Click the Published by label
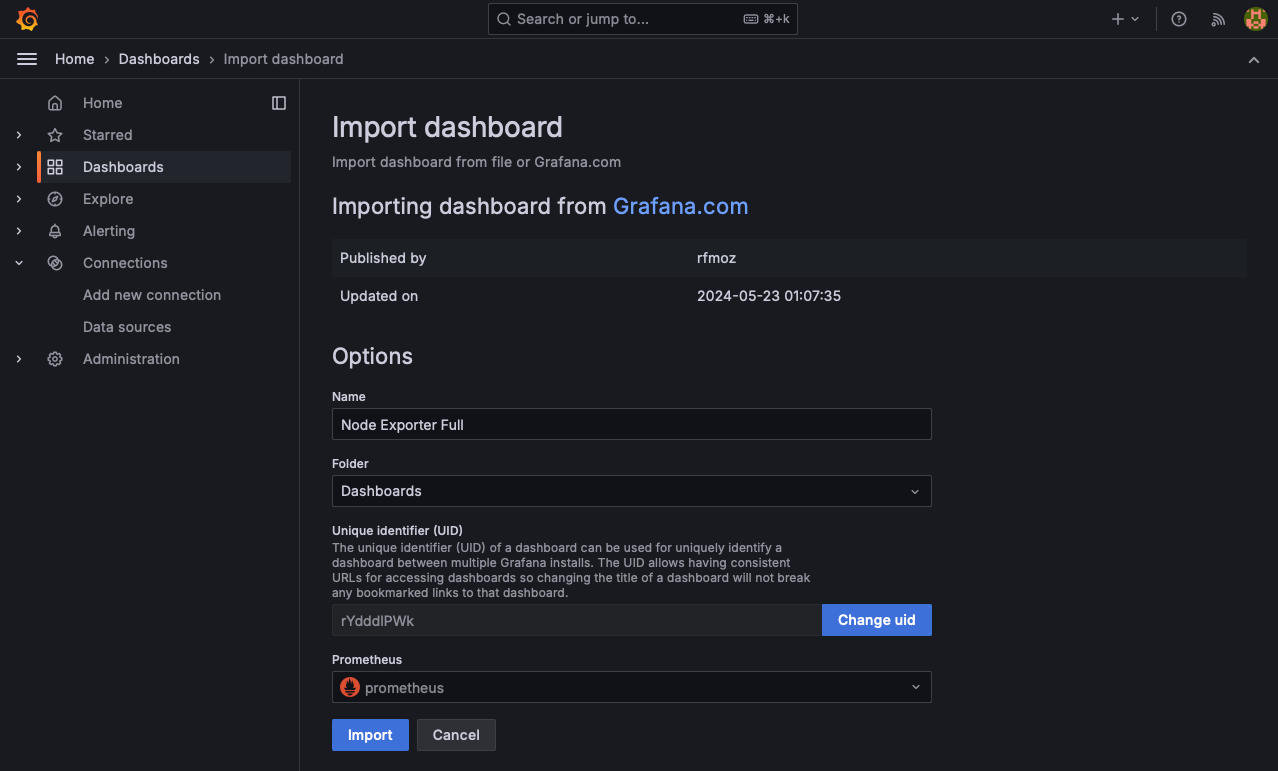Viewport: 1278px width, 771px height. [x=383, y=258]
